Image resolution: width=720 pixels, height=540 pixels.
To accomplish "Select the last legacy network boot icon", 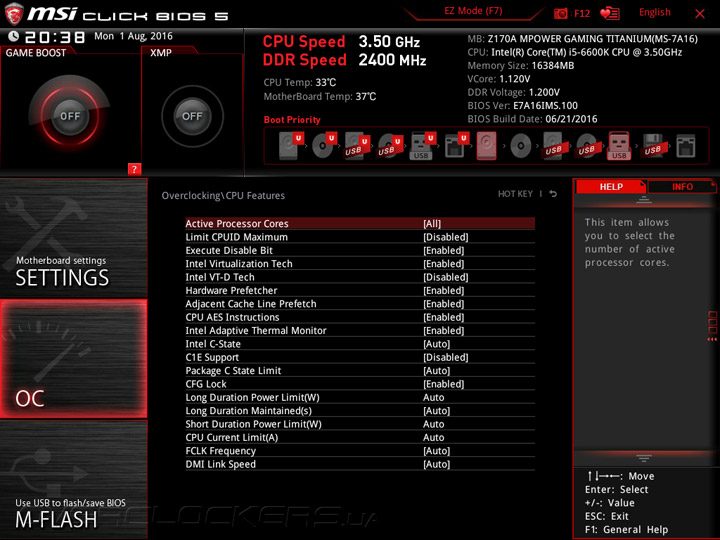I will pyautogui.click(x=686, y=146).
